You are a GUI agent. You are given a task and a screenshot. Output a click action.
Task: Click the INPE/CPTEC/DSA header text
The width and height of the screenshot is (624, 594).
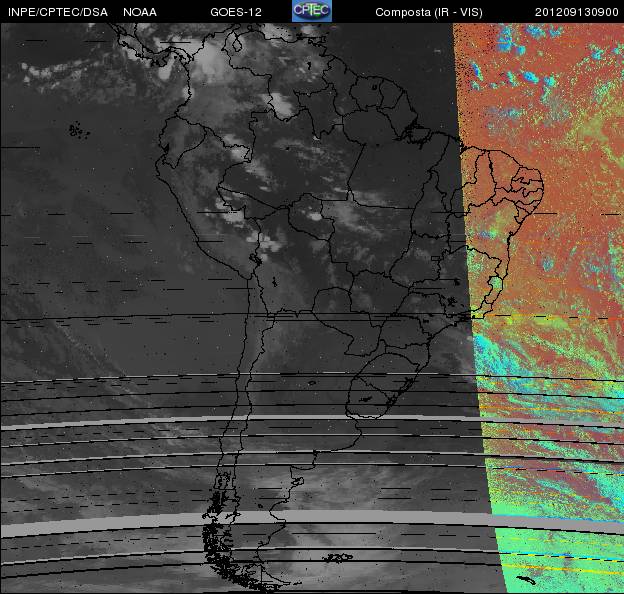tap(58, 12)
